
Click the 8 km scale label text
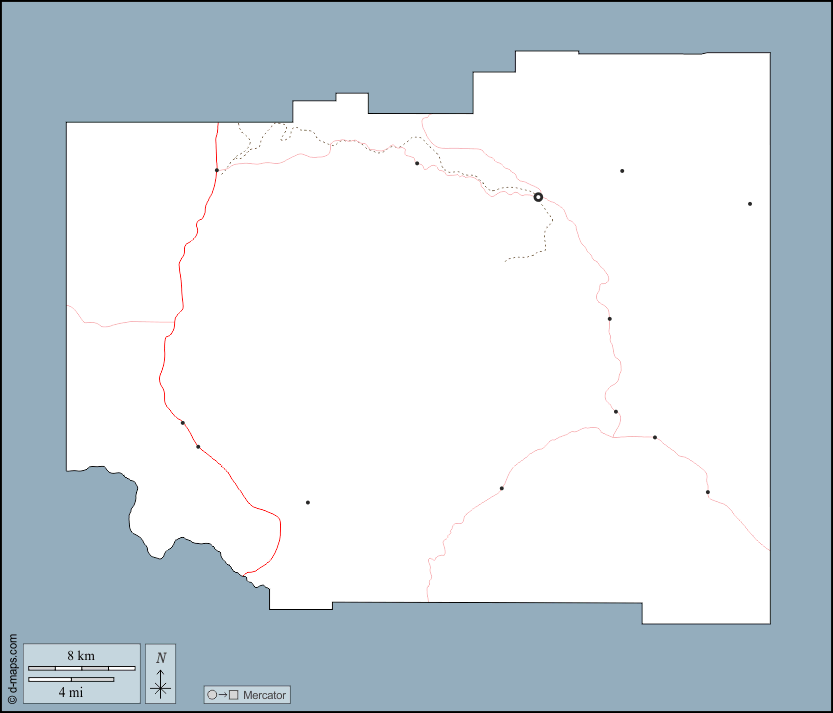coord(81,655)
